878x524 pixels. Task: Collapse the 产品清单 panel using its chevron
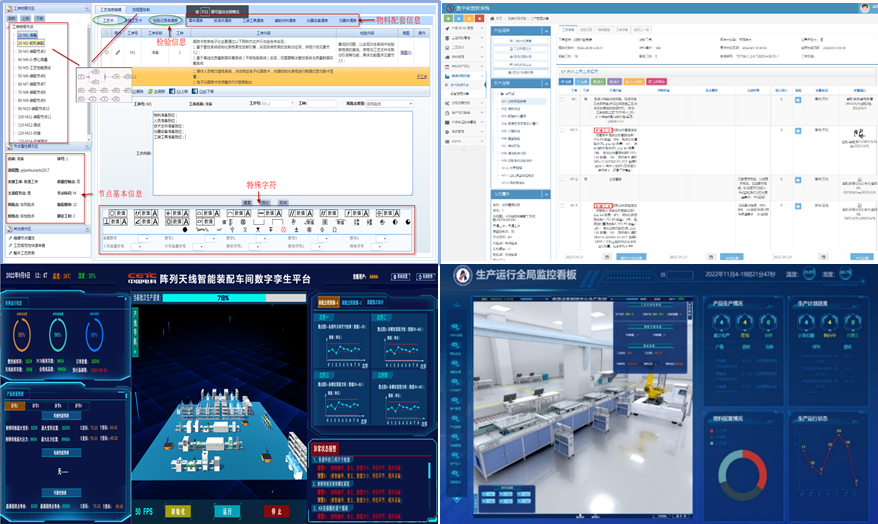[546, 30]
